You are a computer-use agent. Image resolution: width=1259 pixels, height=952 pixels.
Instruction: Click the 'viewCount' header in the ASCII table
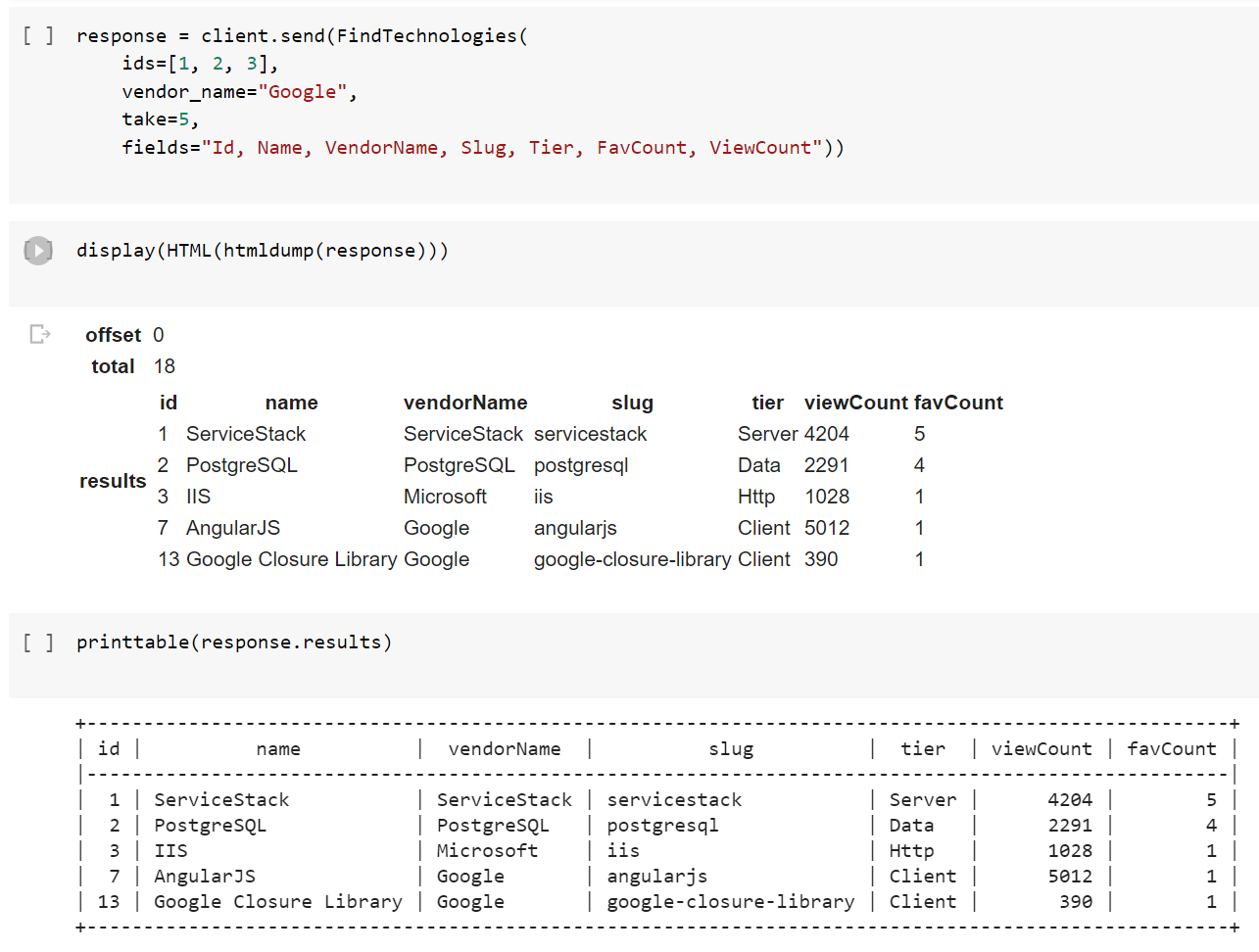(x=1041, y=749)
